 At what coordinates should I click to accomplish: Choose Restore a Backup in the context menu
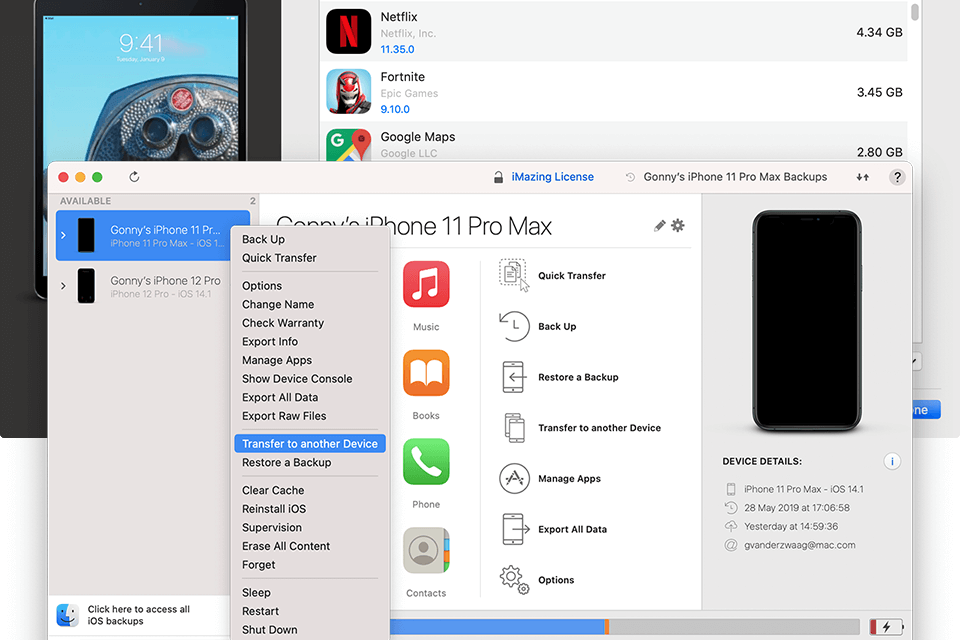287,462
